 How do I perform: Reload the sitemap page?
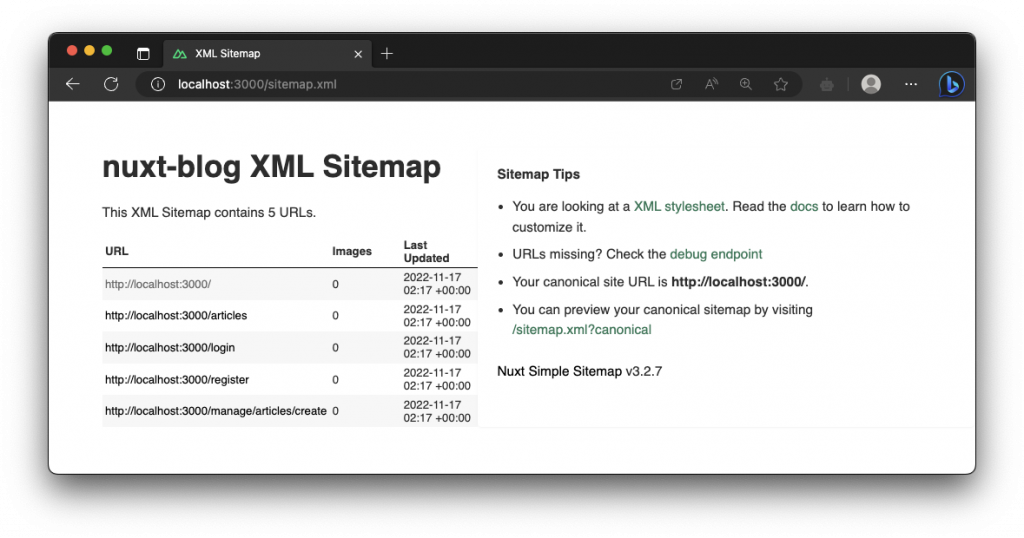tap(111, 84)
